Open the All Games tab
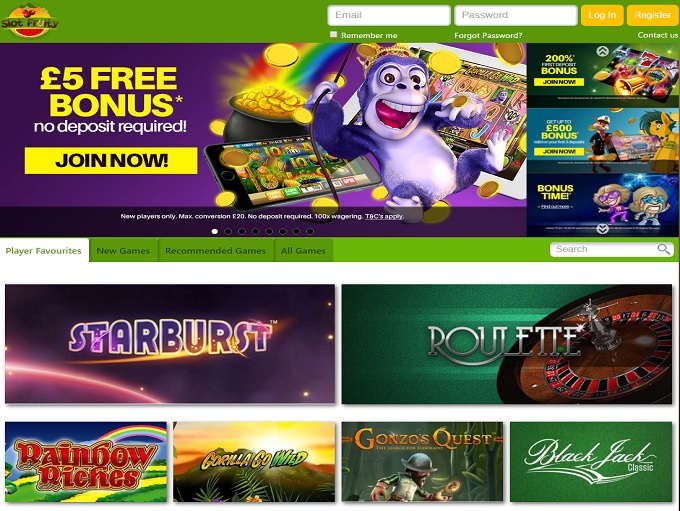 [x=303, y=250]
